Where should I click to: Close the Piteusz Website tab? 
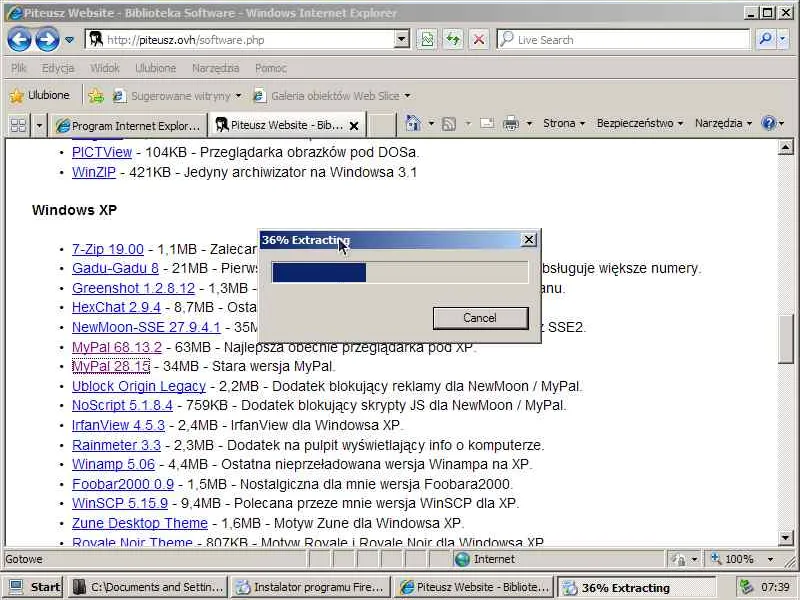pyautogui.click(x=354, y=126)
